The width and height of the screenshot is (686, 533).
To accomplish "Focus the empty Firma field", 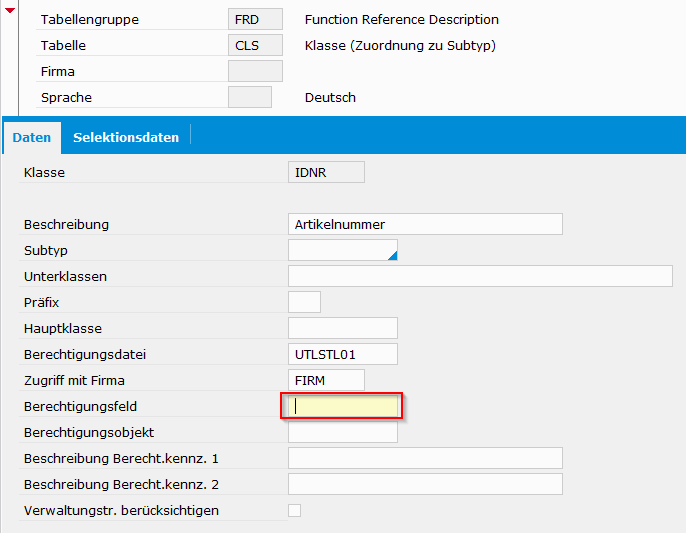I will [x=255, y=72].
